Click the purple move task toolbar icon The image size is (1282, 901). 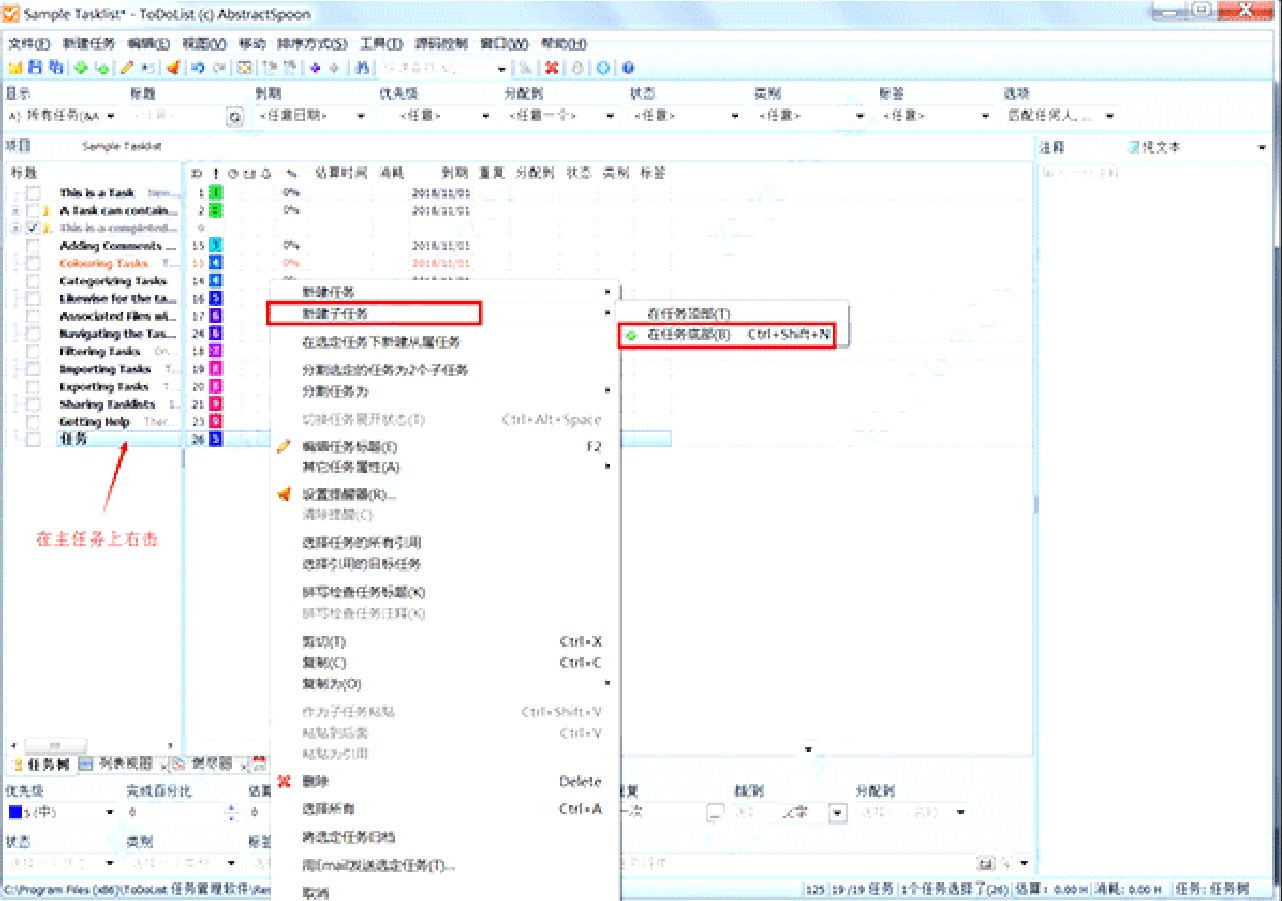point(315,68)
